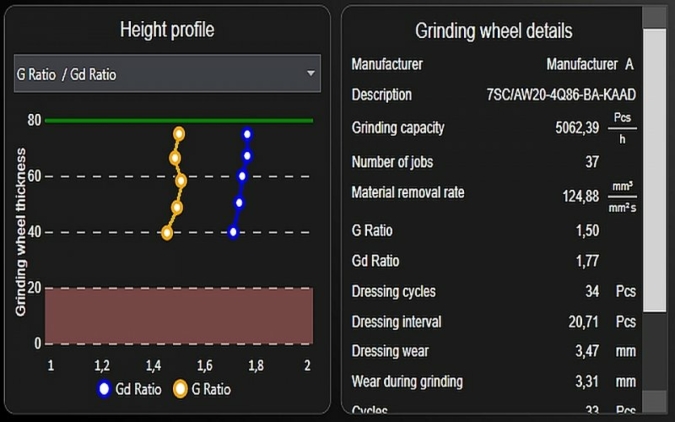
Task: Select the lowest orange G Ratio data point
Action: pyautogui.click(x=167, y=233)
